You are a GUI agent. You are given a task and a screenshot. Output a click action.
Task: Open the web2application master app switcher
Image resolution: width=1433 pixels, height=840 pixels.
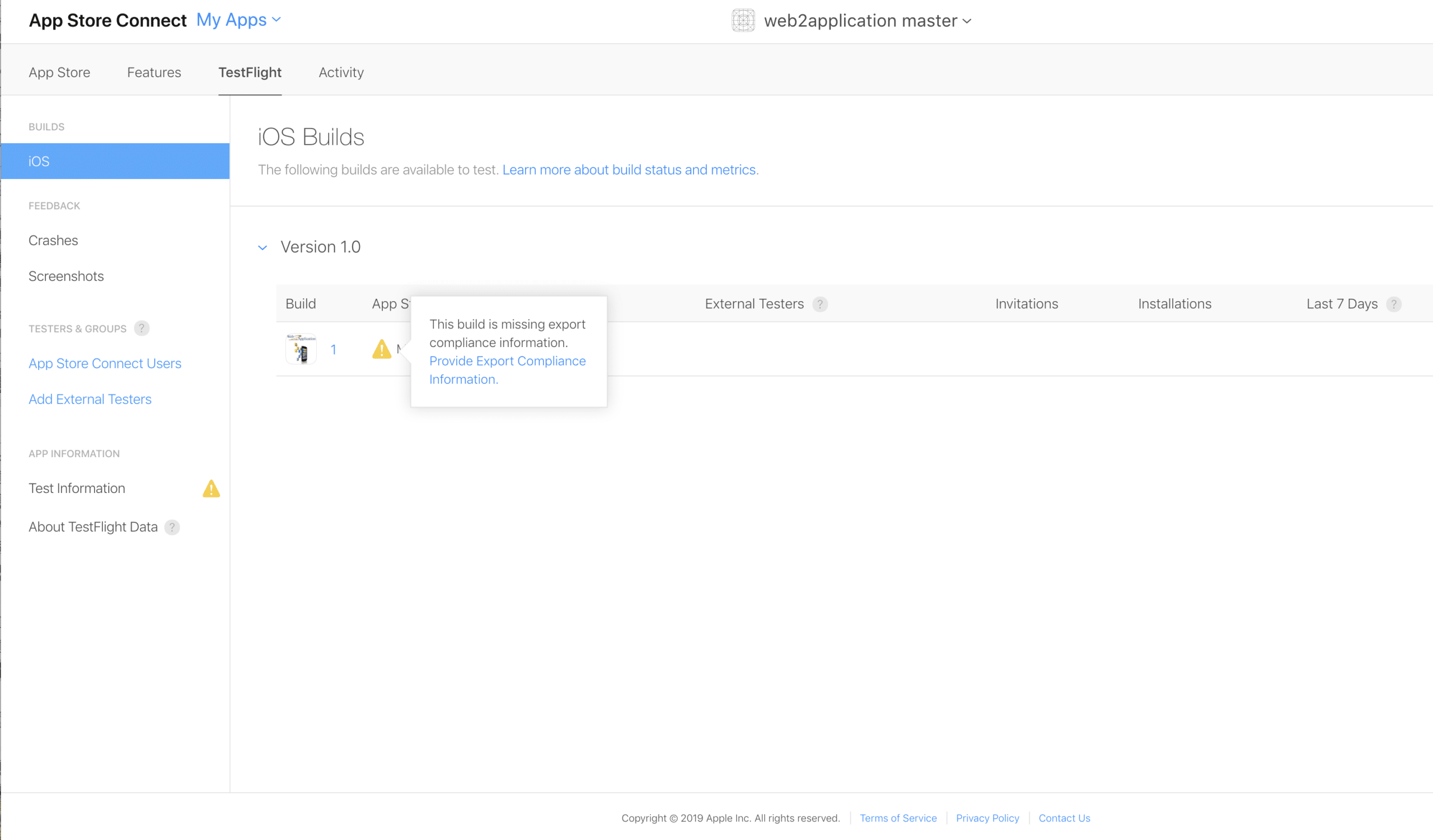(x=867, y=21)
